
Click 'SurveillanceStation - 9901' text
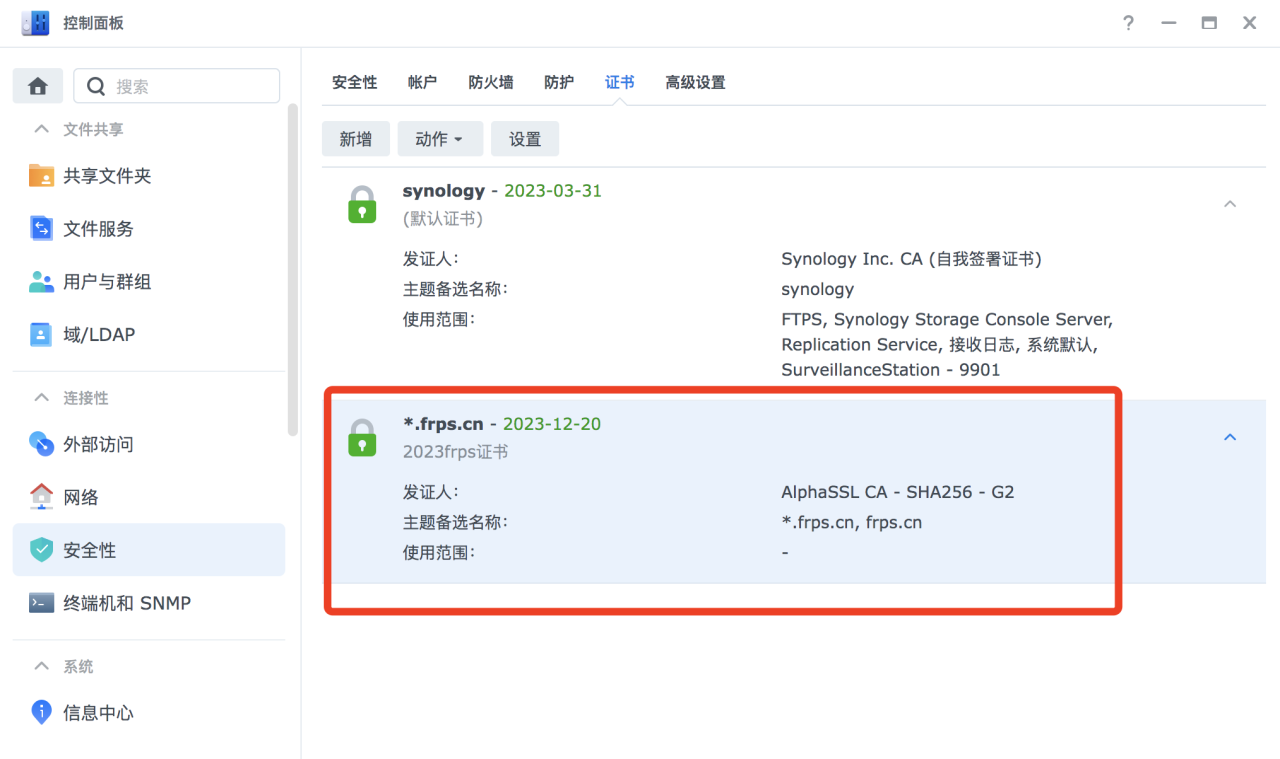pyautogui.click(x=891, y=370)
